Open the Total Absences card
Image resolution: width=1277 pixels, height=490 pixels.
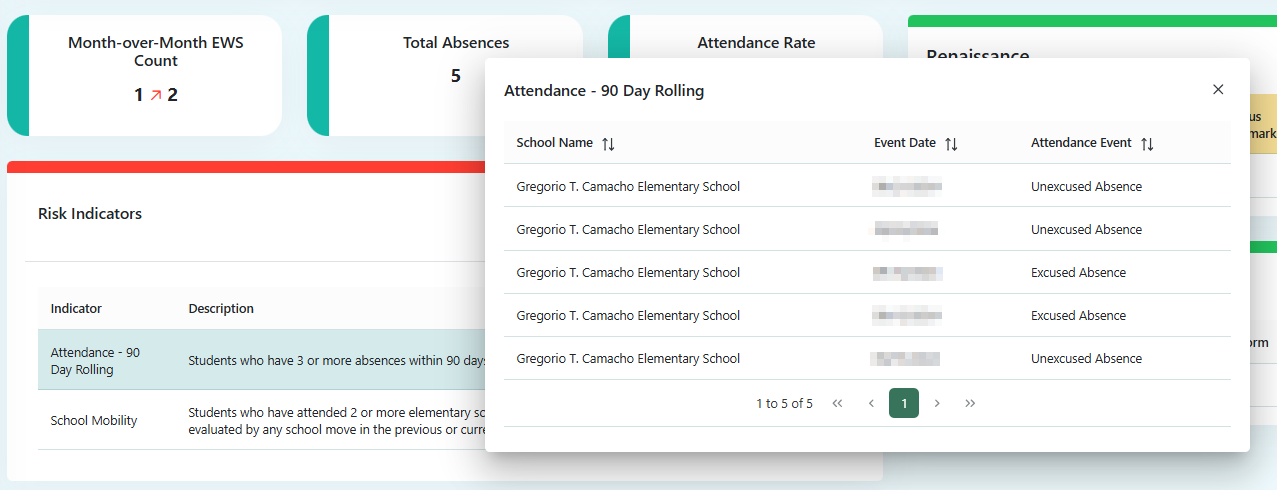pos(455,75)
